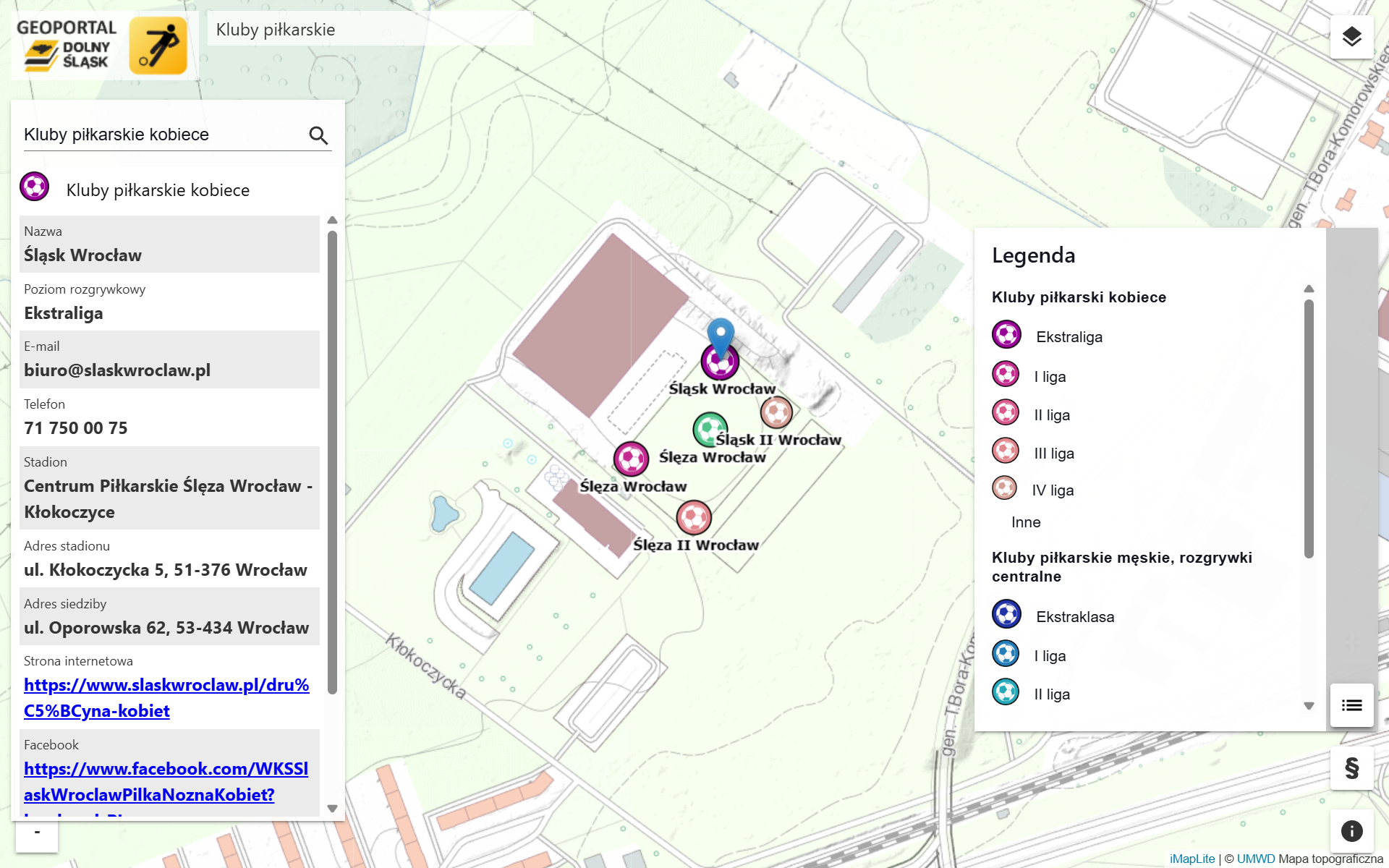This screenshot has width=1389, height=868.
Task: Click the Ekstraklasa legend swatch
Action: point(1006,615)
